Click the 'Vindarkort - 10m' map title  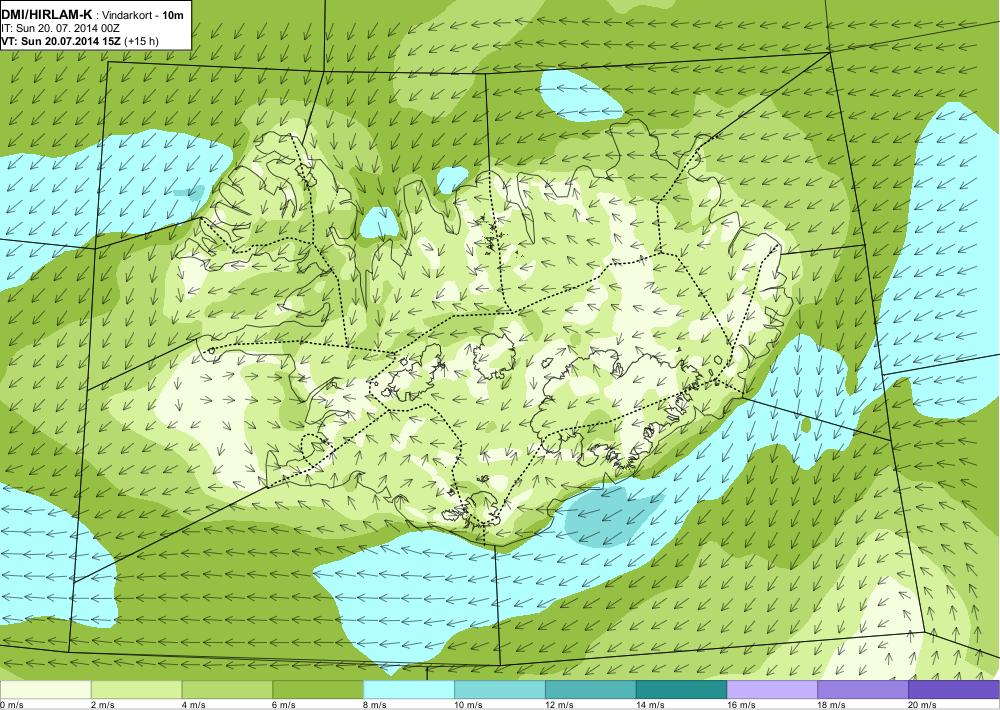(143, 15)
